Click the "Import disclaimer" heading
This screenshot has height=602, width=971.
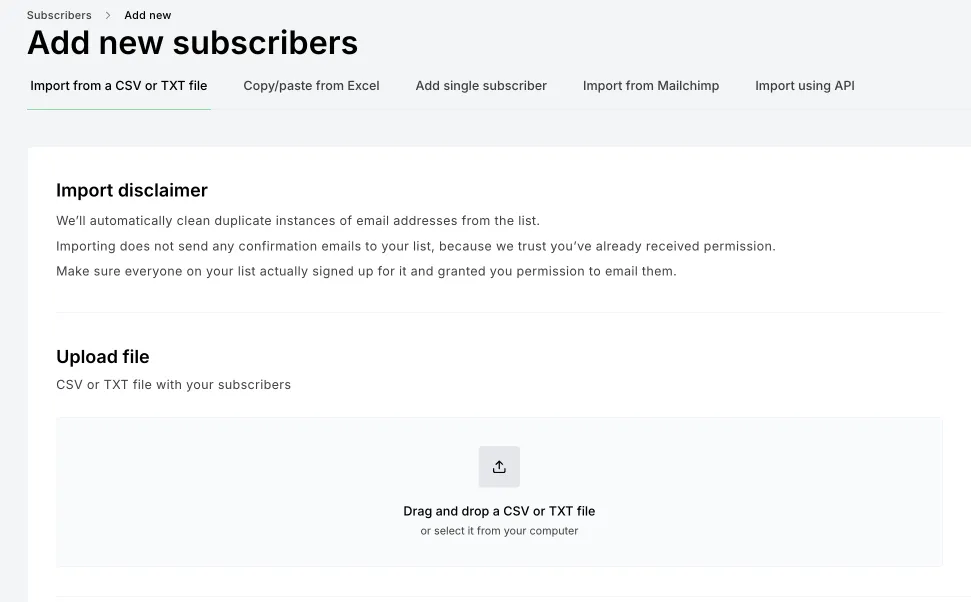click(132, 190)
